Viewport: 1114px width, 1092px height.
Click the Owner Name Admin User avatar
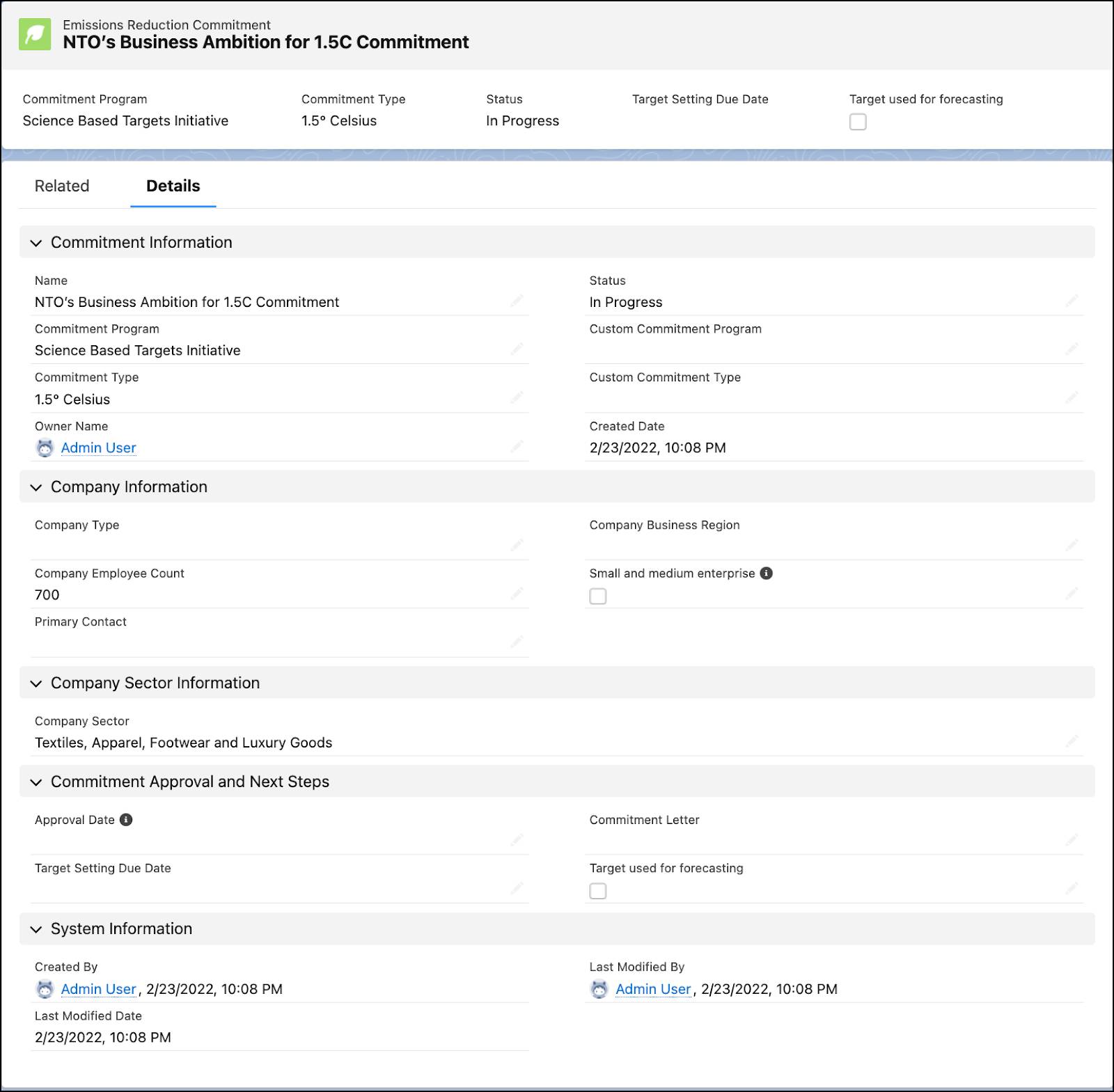45,448
